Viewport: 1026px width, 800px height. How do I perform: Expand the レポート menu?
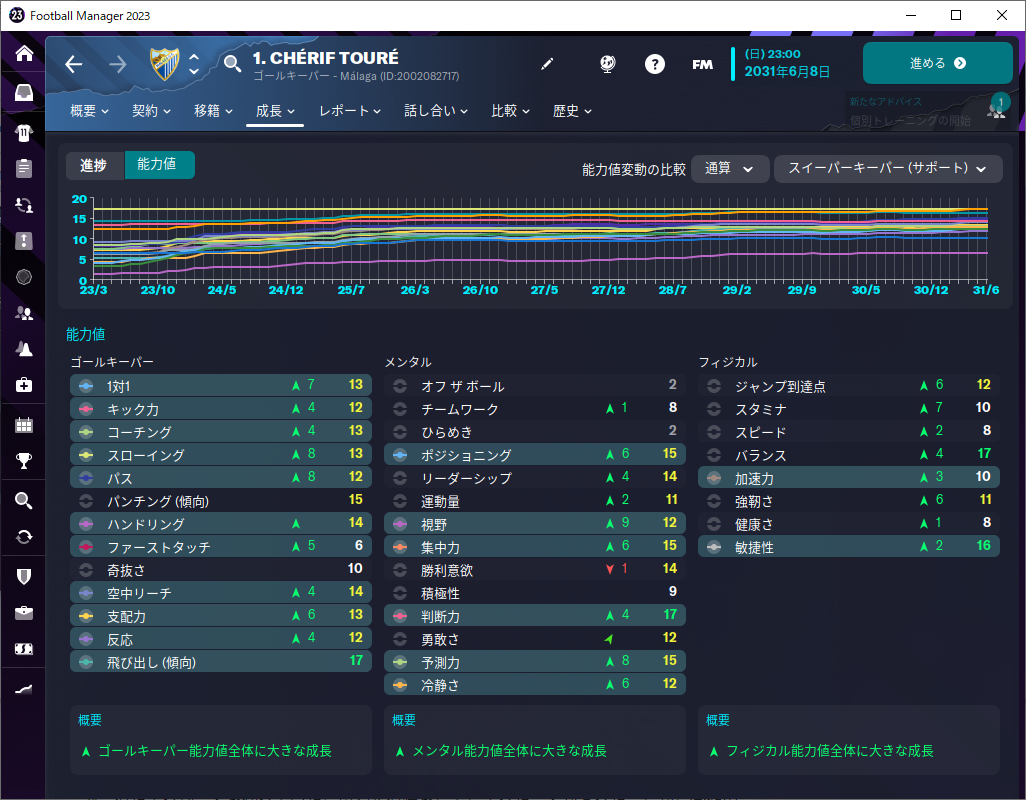tap(350, 111)
